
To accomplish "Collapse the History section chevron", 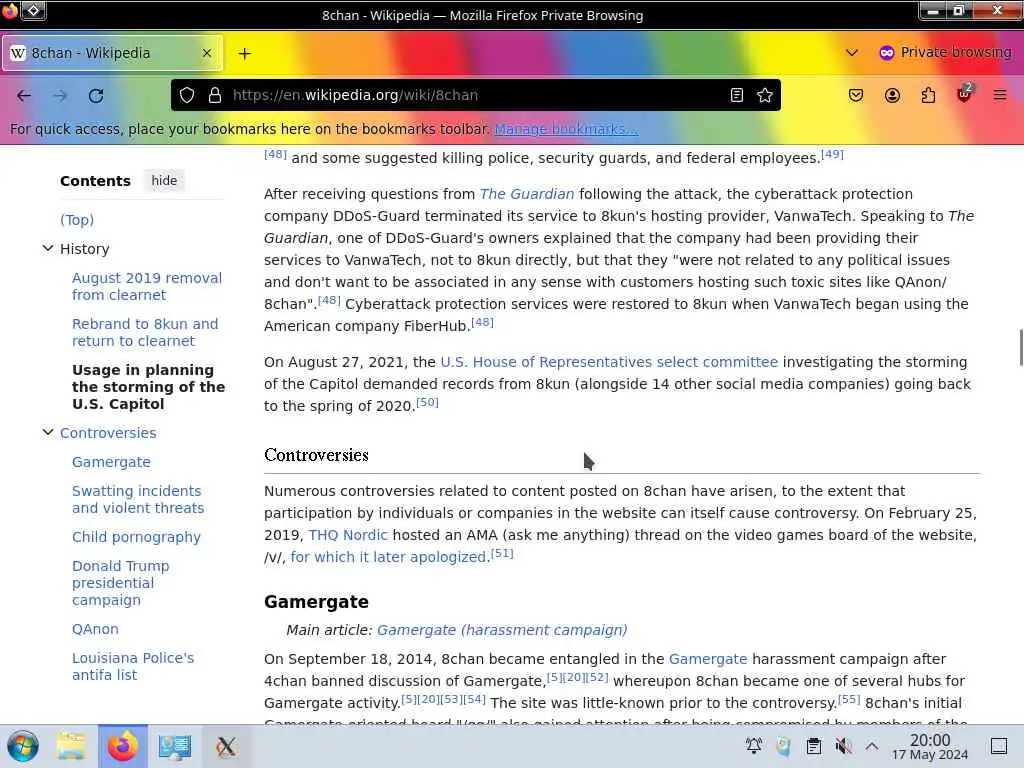I will (x=48, y=248).
